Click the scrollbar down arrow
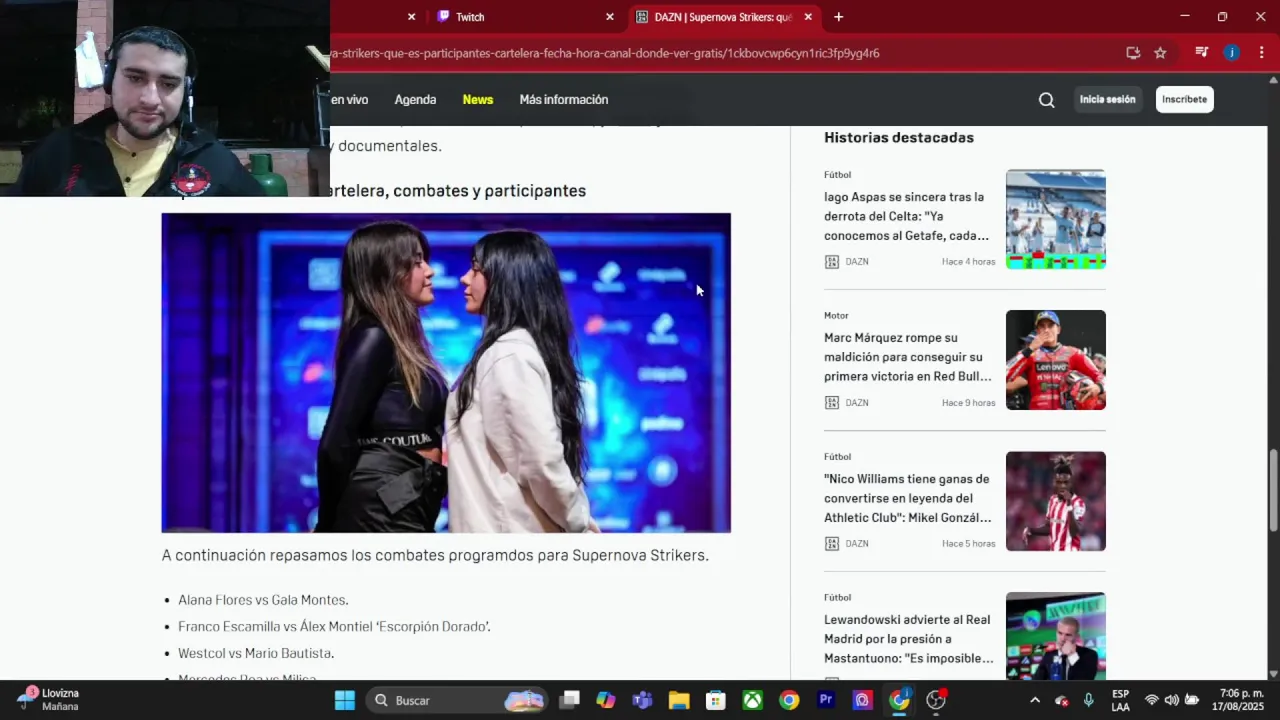This screenshot has height=720, width=1280. tap(1273, 674)
